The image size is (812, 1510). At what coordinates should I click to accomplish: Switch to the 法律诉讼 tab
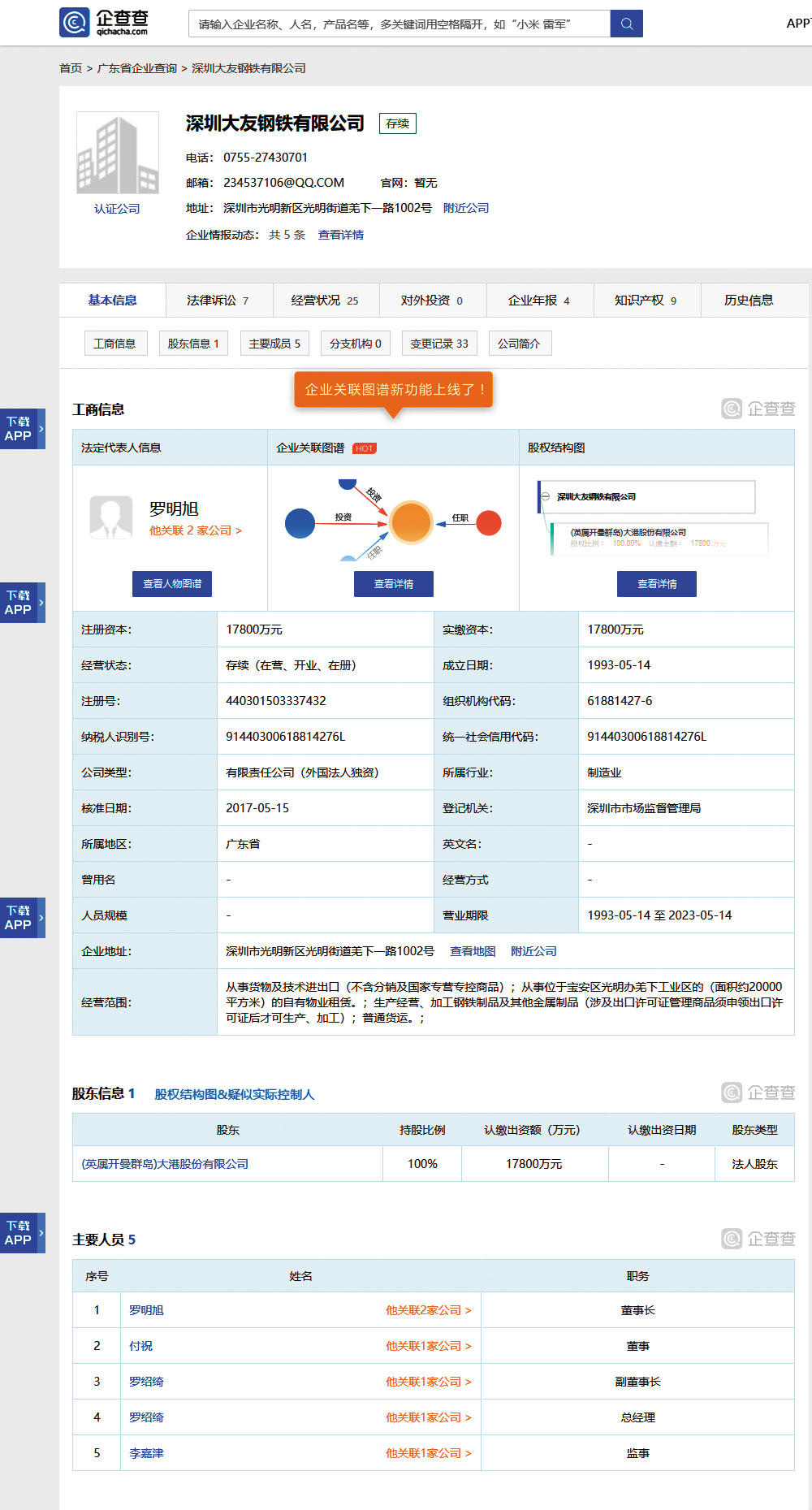(218, 301)
